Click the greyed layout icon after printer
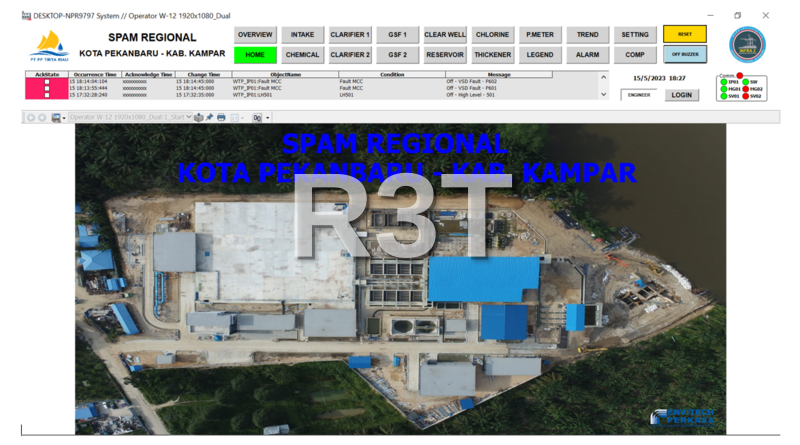The width and height of the screenshot is (800, 445). (x=235, y=117)
